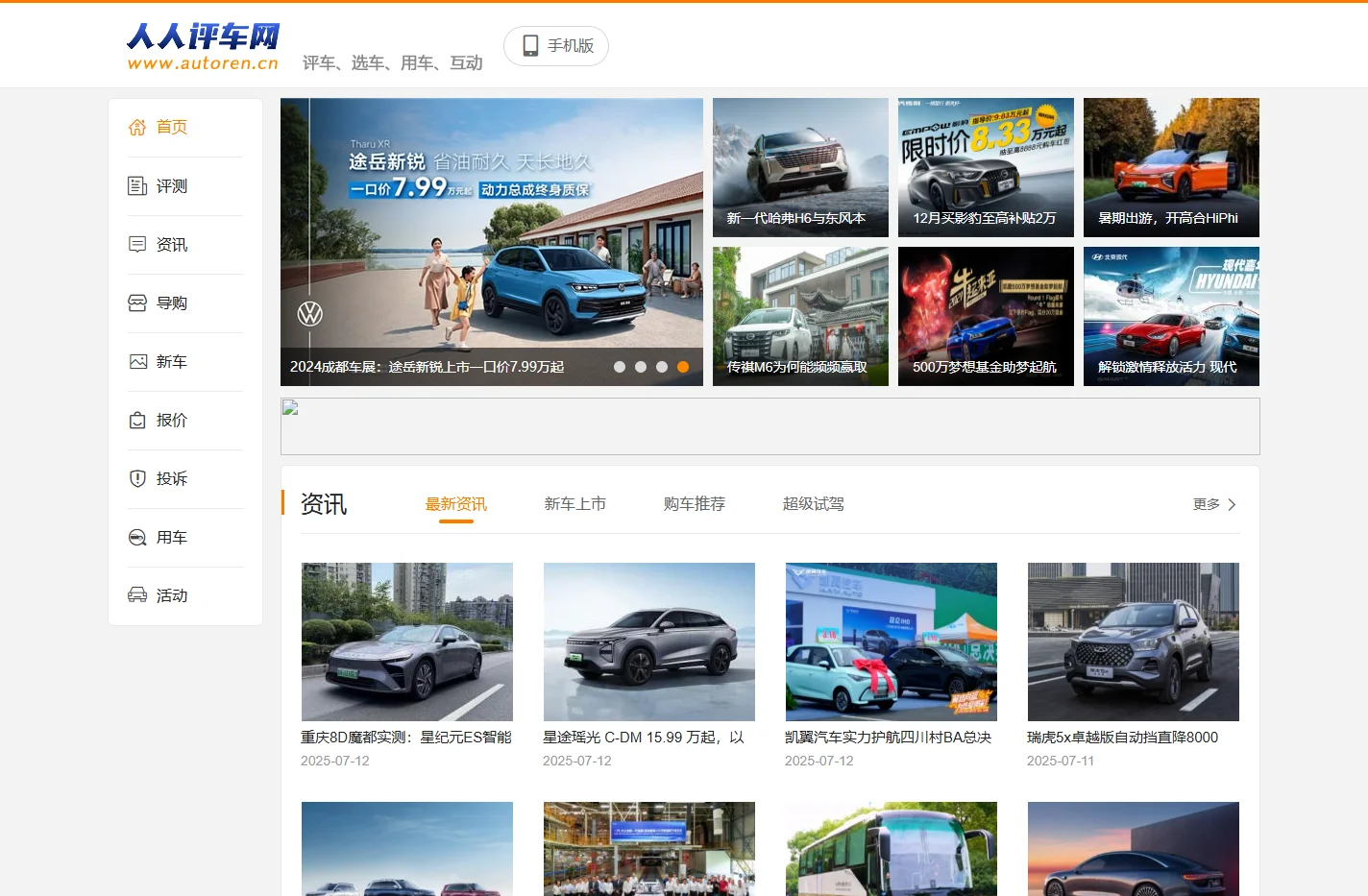Click the 资讯 news icon in sidebar
Image resolution: width=1368 pixels, height=896 pixels.
coord(137,244)
